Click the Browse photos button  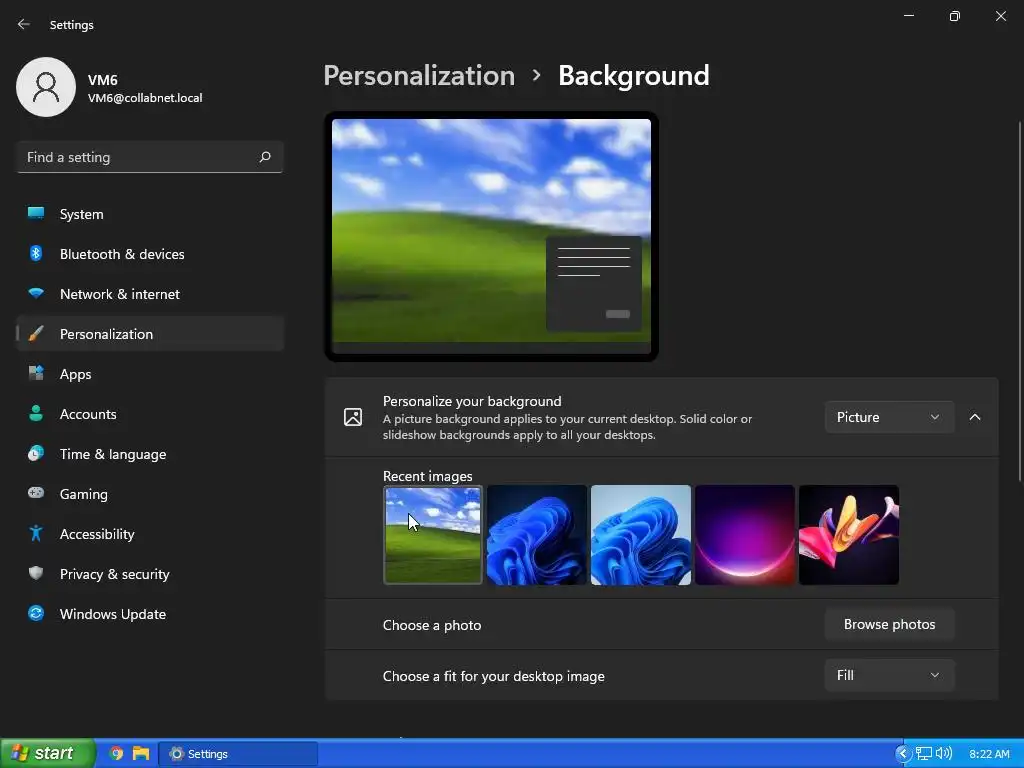[x=889, y=624]
